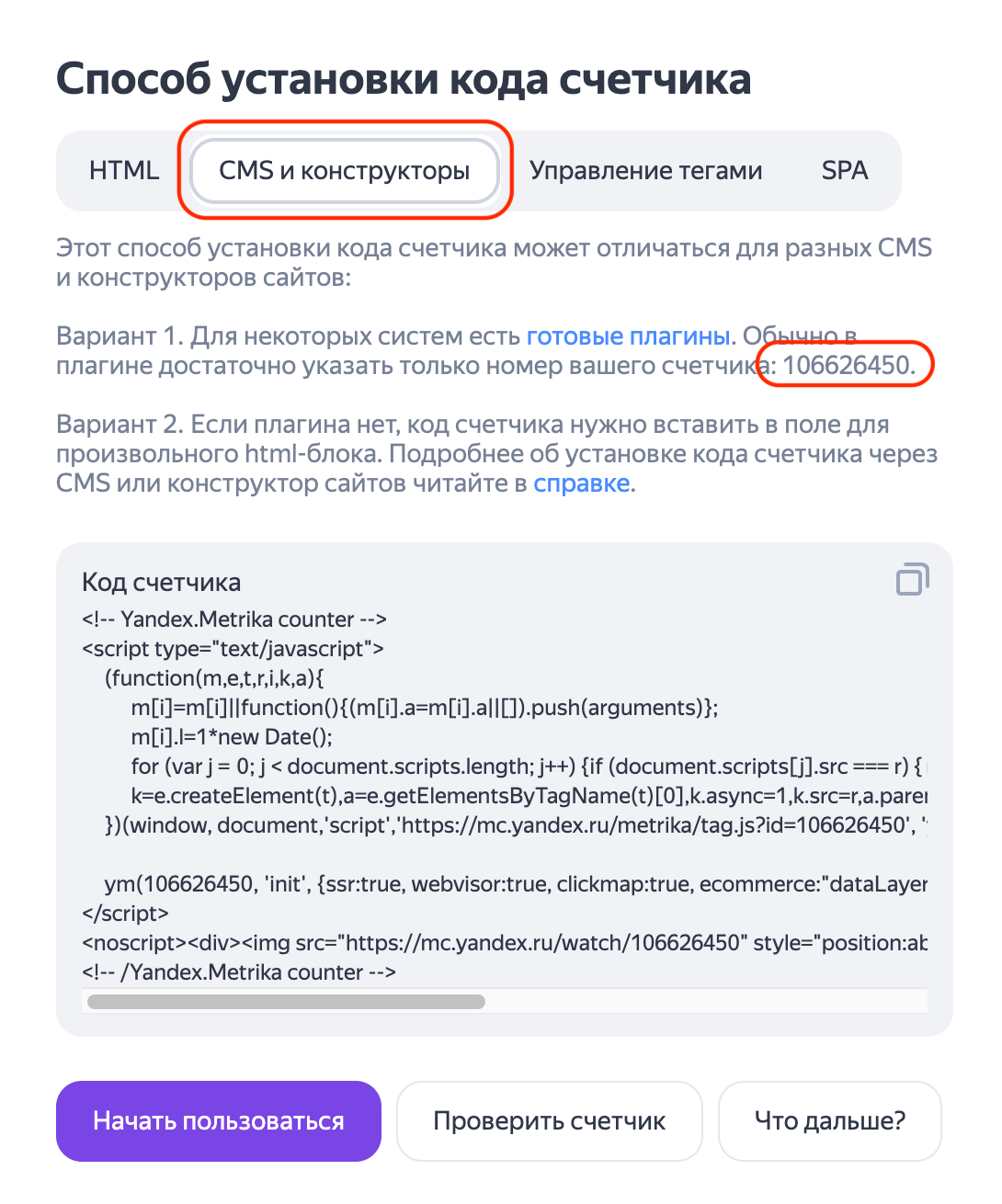Click the Начать пользоваться button
1002x1204 pixels.
click(x=219, y=1121)
